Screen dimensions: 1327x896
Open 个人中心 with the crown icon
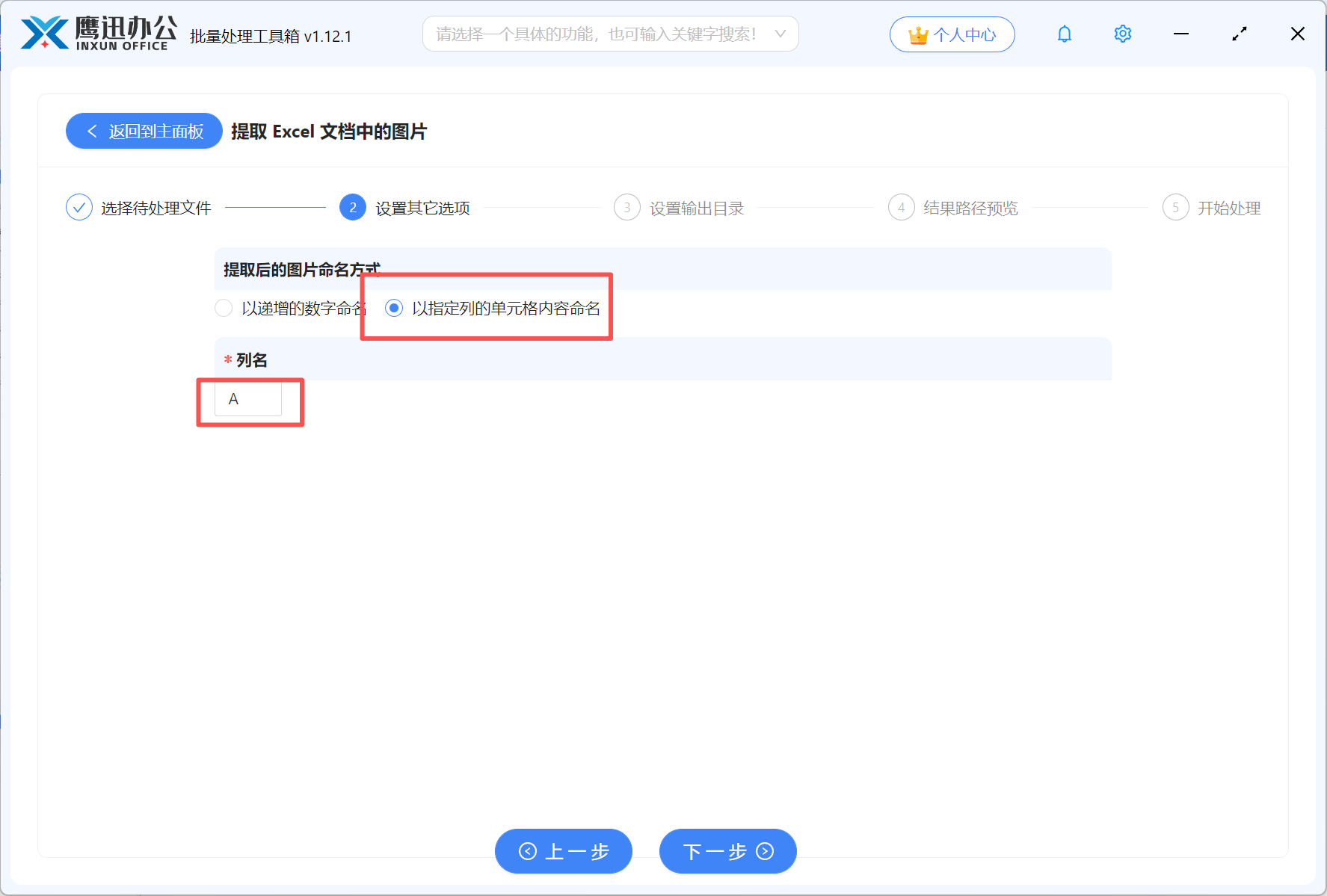tap(952, 34)
